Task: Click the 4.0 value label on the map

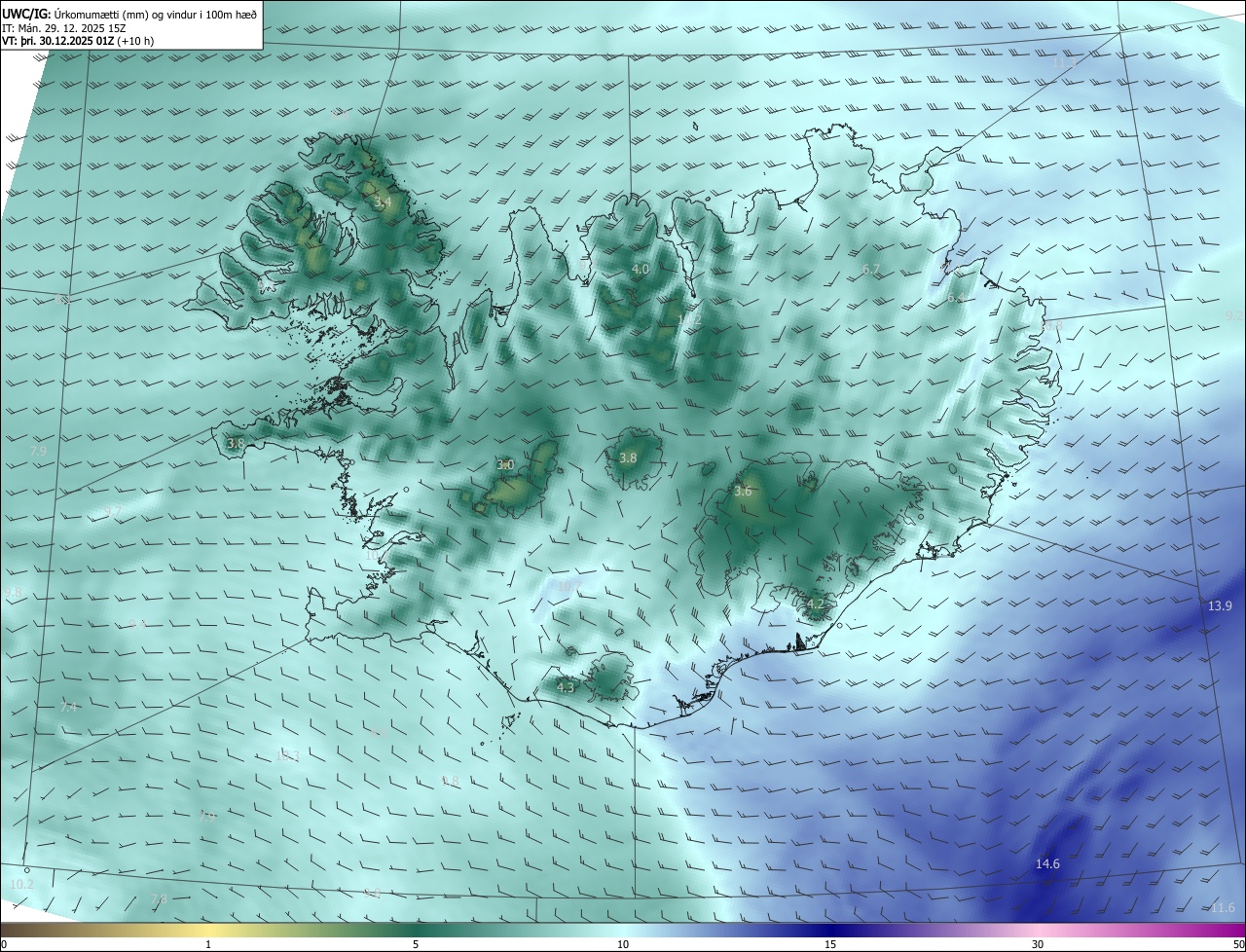Action: (641, 269)
